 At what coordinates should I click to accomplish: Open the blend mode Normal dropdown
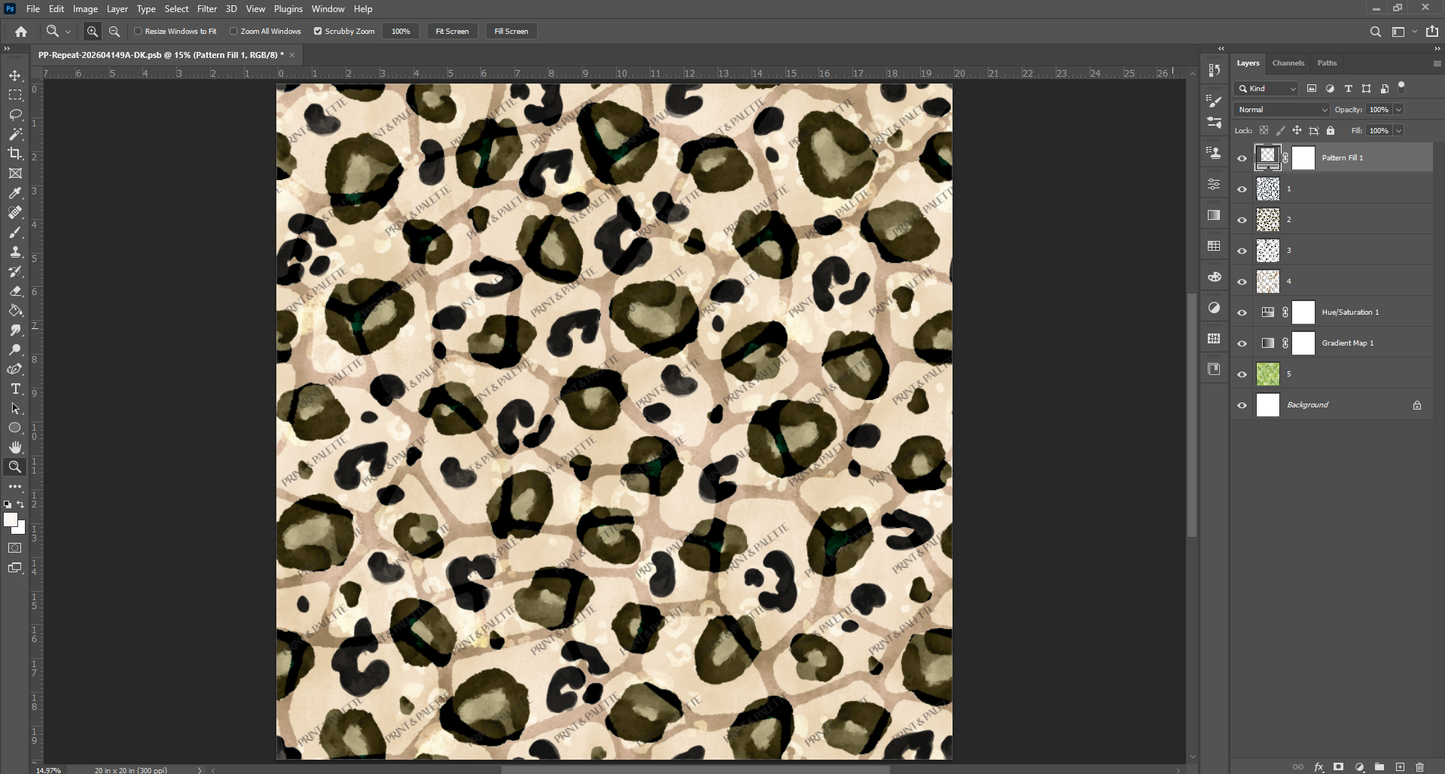tap(1281, 109)
